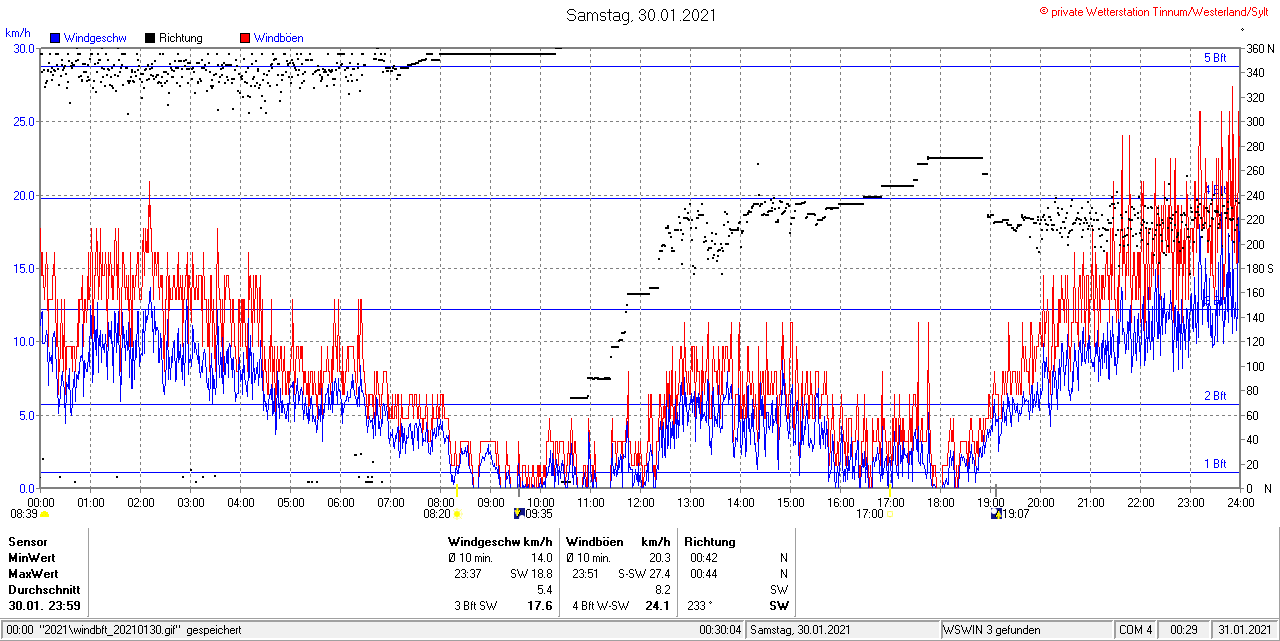Image resolution: width=1280 pixels, height=641 pixels.
Task: Click the current wind speed '17.6'
Action: [540, 606]
